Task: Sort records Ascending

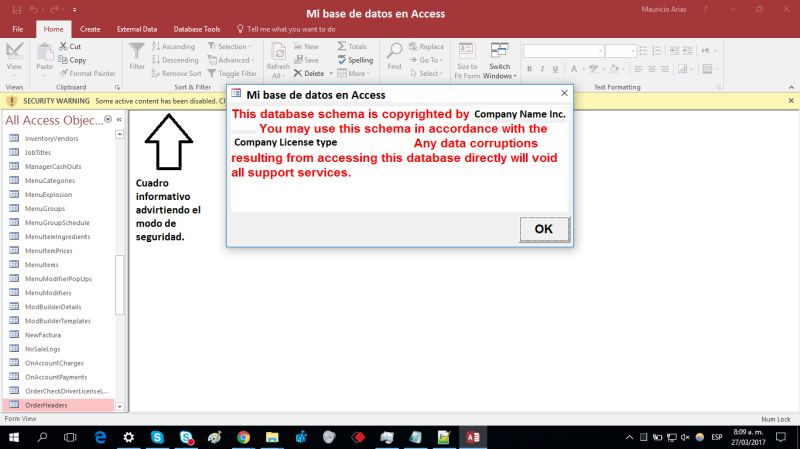Action: [x=173, y=46]
